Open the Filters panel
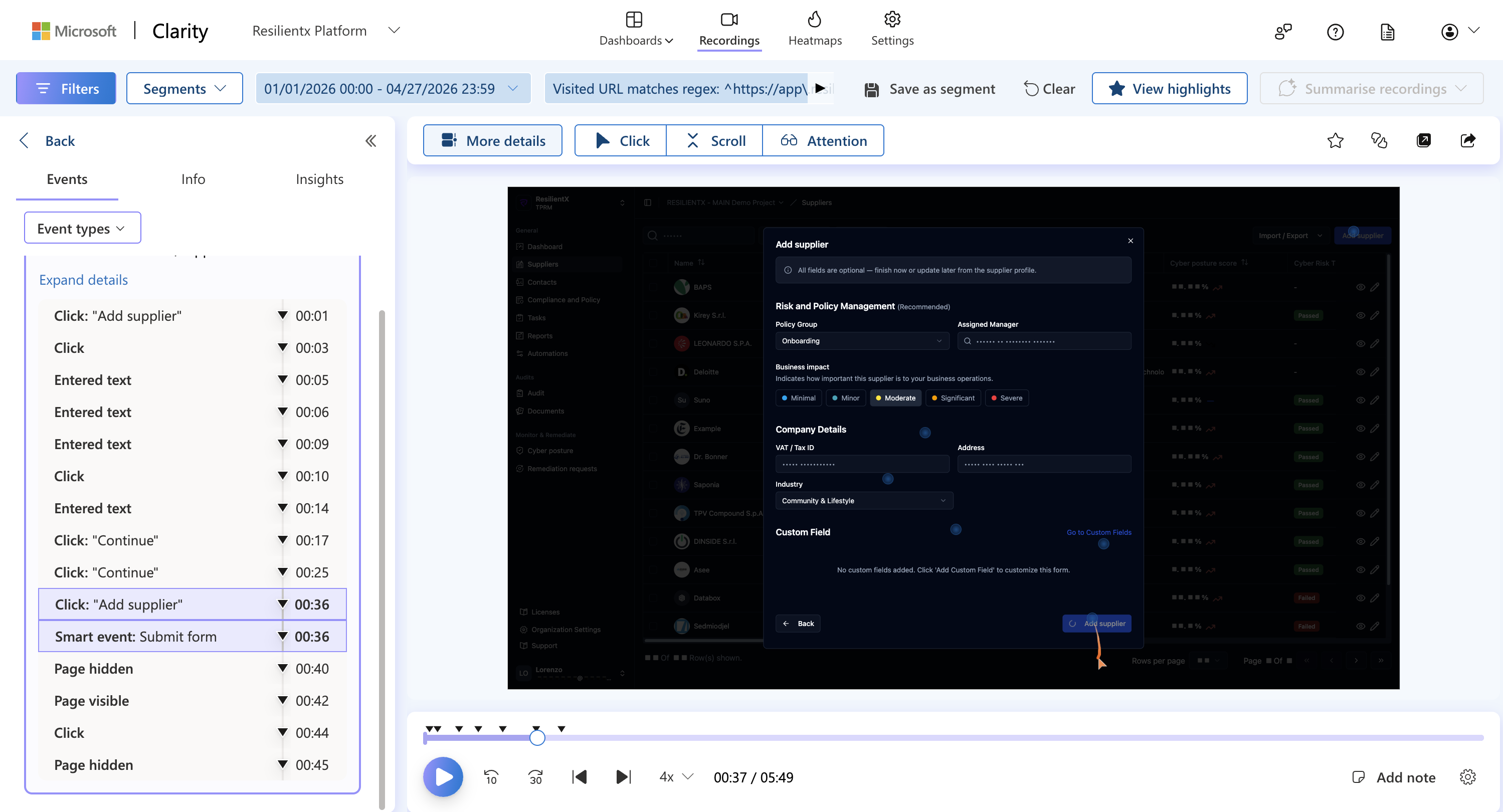The image size is (1503, 812). 66,89
